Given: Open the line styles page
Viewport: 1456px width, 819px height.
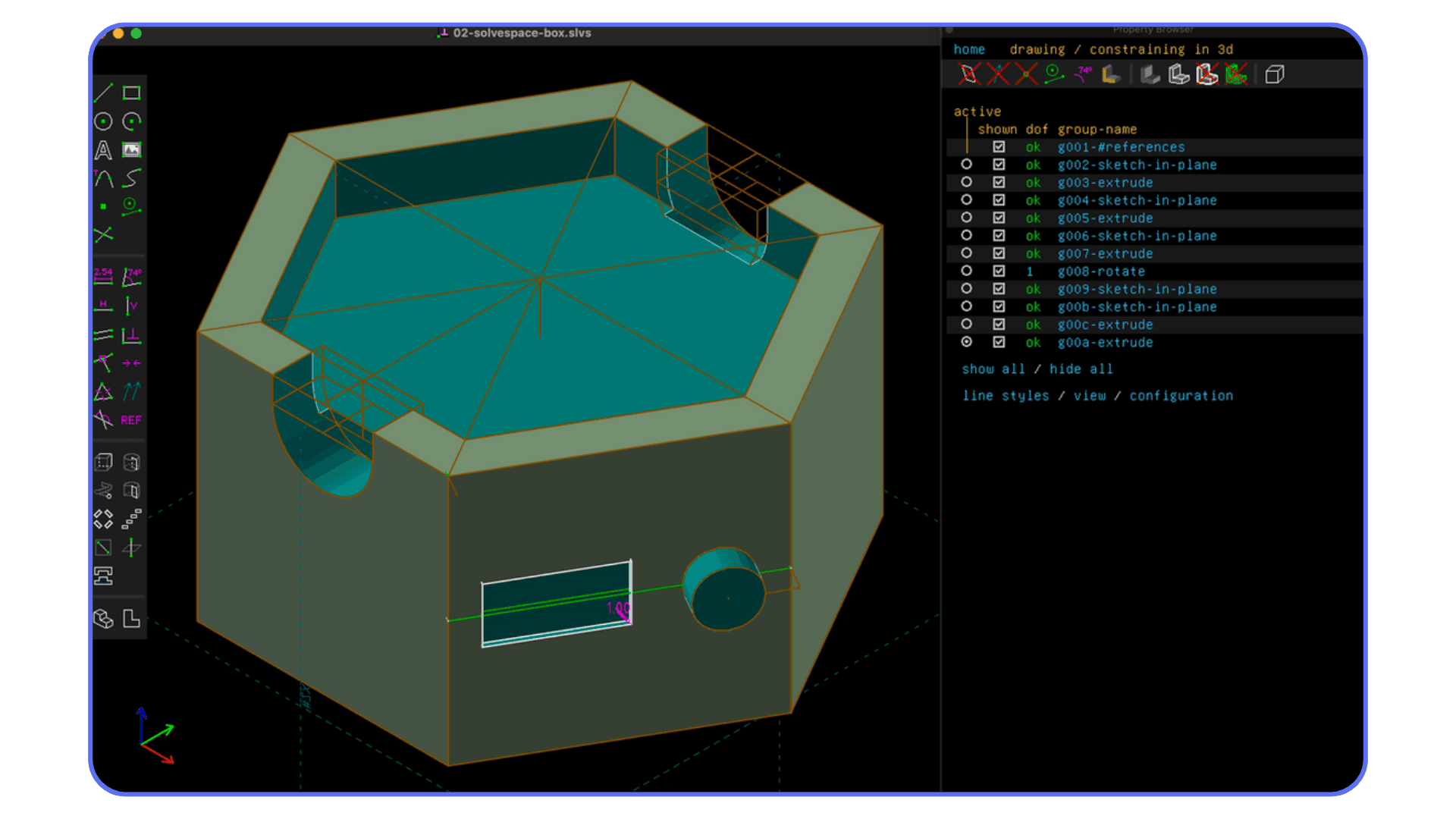Looking at the screenshot, I should point(1006,395).
